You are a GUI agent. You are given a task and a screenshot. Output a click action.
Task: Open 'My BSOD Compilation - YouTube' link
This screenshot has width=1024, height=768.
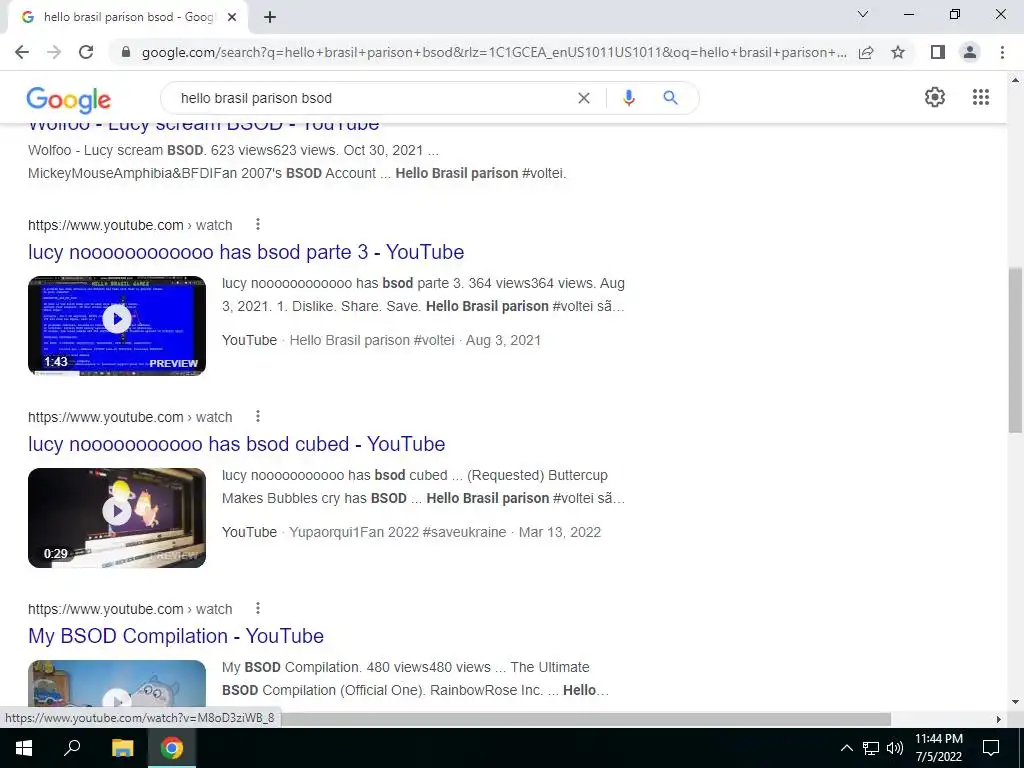tap(176, 636)
